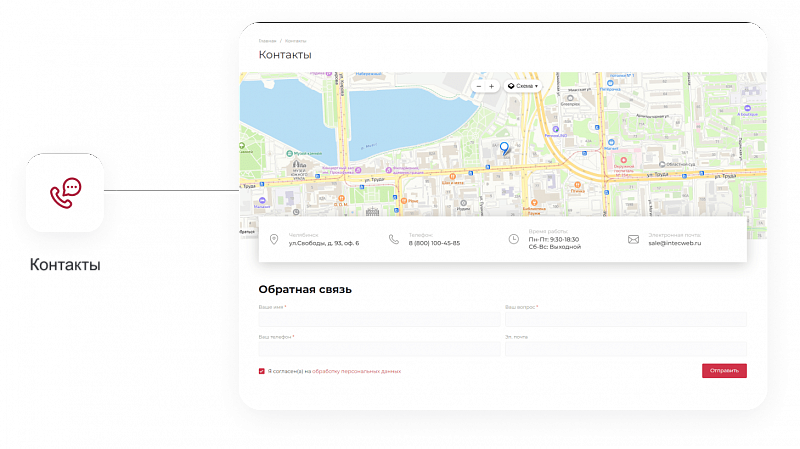The image size is (800, 449).
Task: Click the Магнит purple marker lower left map
Action: click(262, 201)
